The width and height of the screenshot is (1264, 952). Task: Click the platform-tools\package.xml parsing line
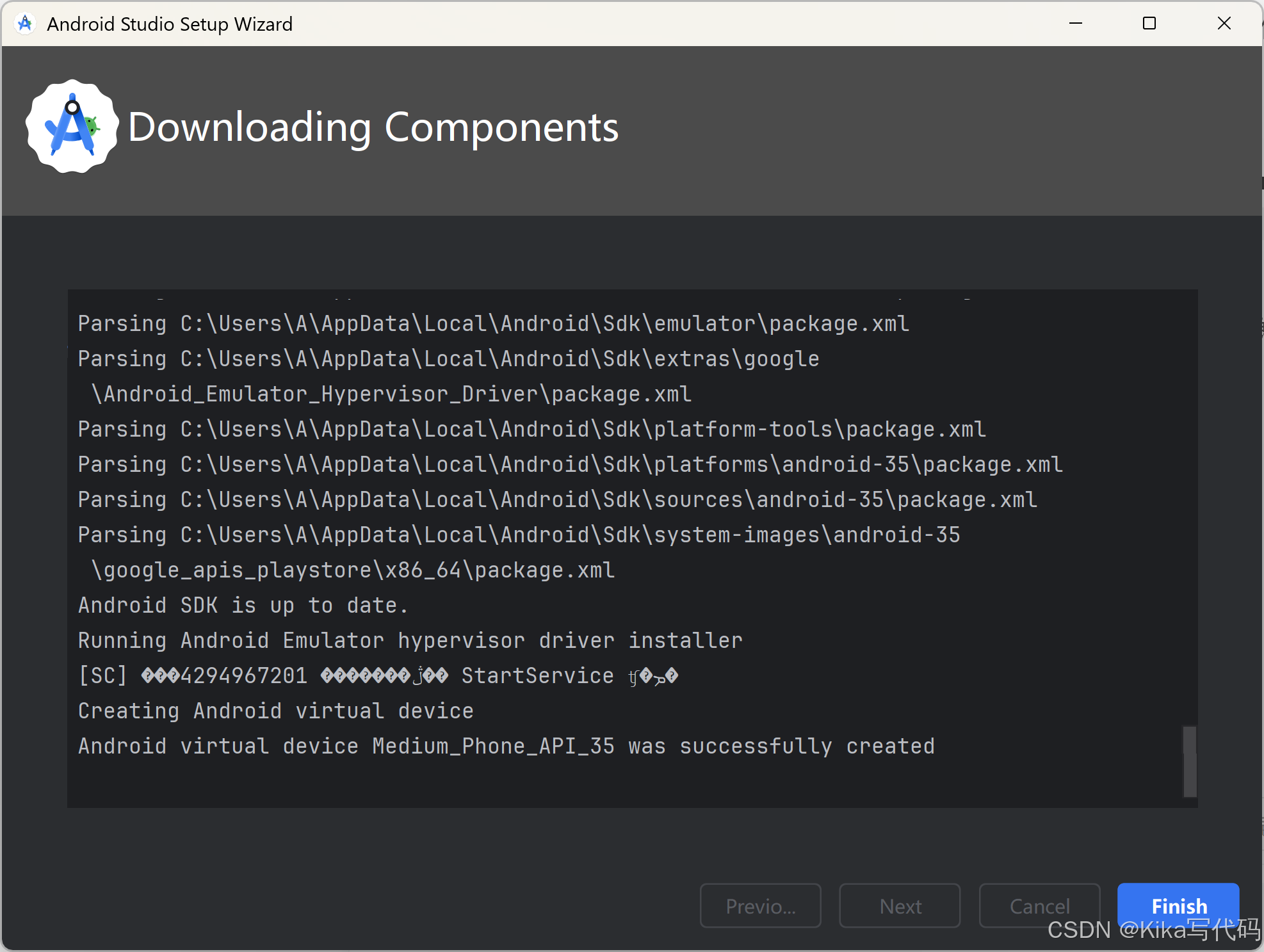pyautogui.click(x=531, y=429)
